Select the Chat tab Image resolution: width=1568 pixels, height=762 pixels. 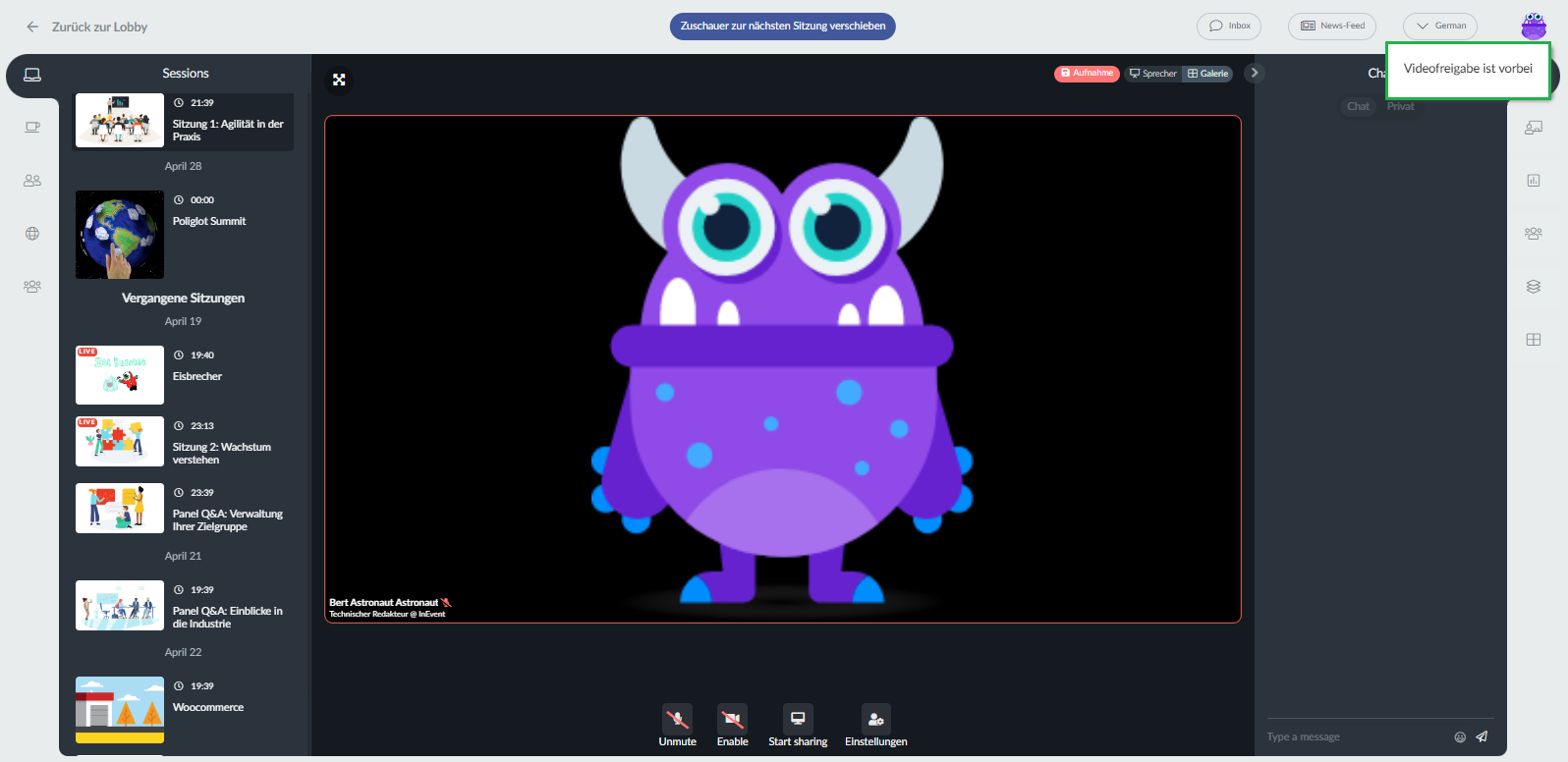coord(1358,106)
